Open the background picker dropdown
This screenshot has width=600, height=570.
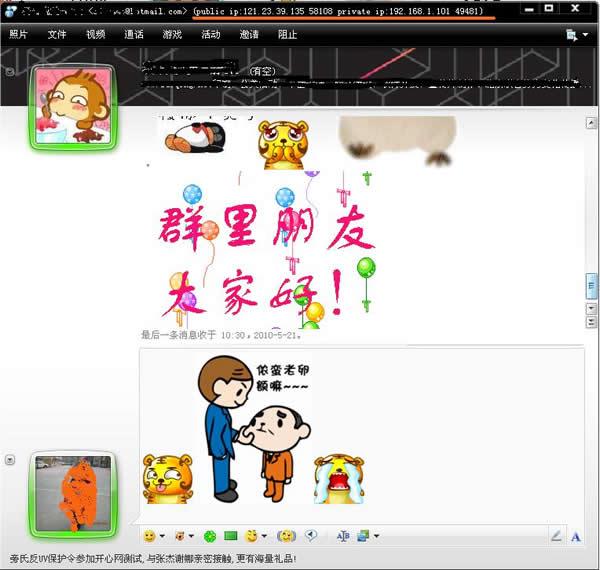376,537
